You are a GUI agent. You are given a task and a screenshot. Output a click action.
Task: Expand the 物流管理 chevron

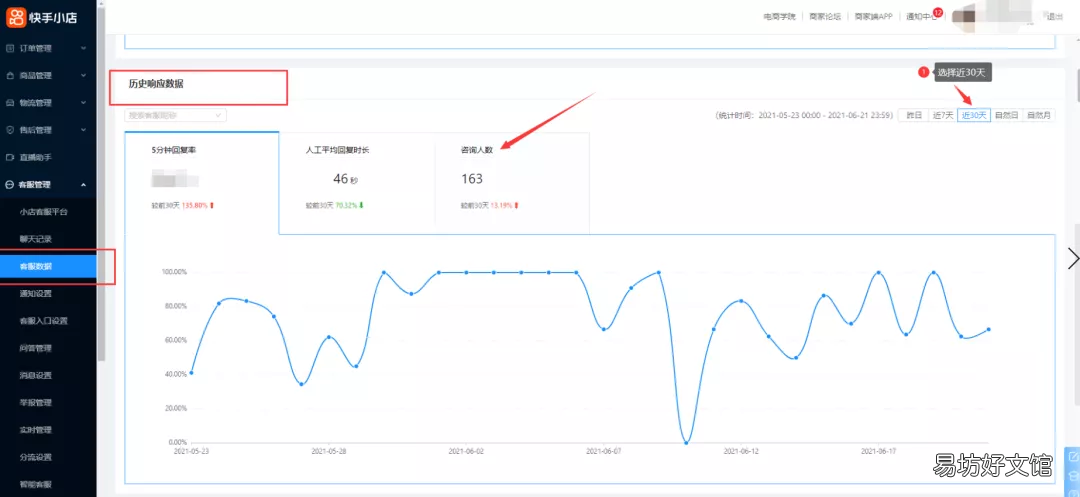coord(83,103)
